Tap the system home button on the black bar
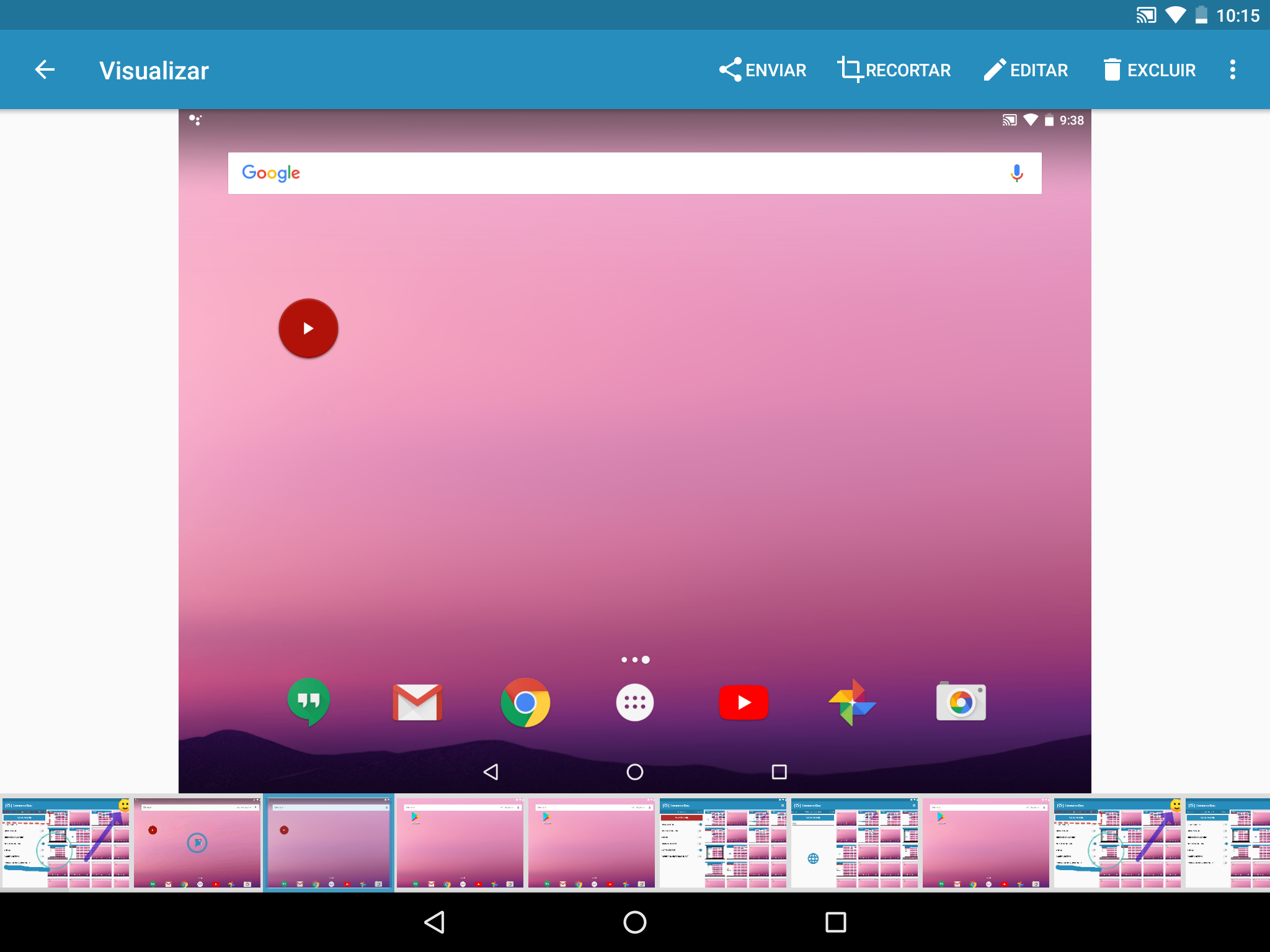1270x952 pixels. coord(634,922)
